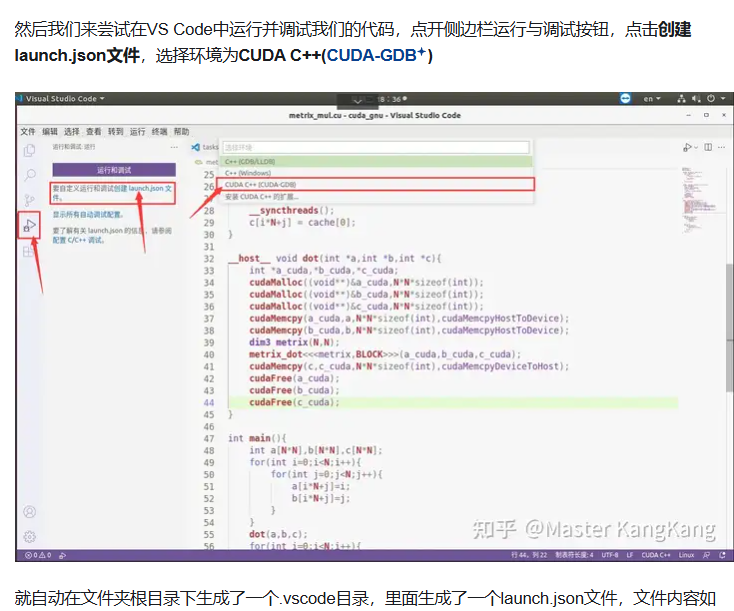
Task: Click the CUDA C++ language mode status
Action: click(x=656, y=555)
